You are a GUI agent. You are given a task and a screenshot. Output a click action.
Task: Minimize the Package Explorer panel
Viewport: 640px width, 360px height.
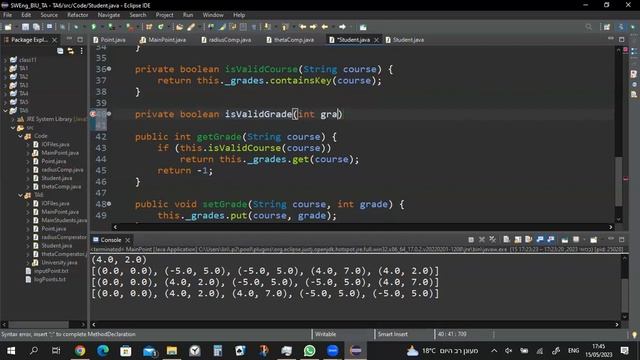click(69, 39)
